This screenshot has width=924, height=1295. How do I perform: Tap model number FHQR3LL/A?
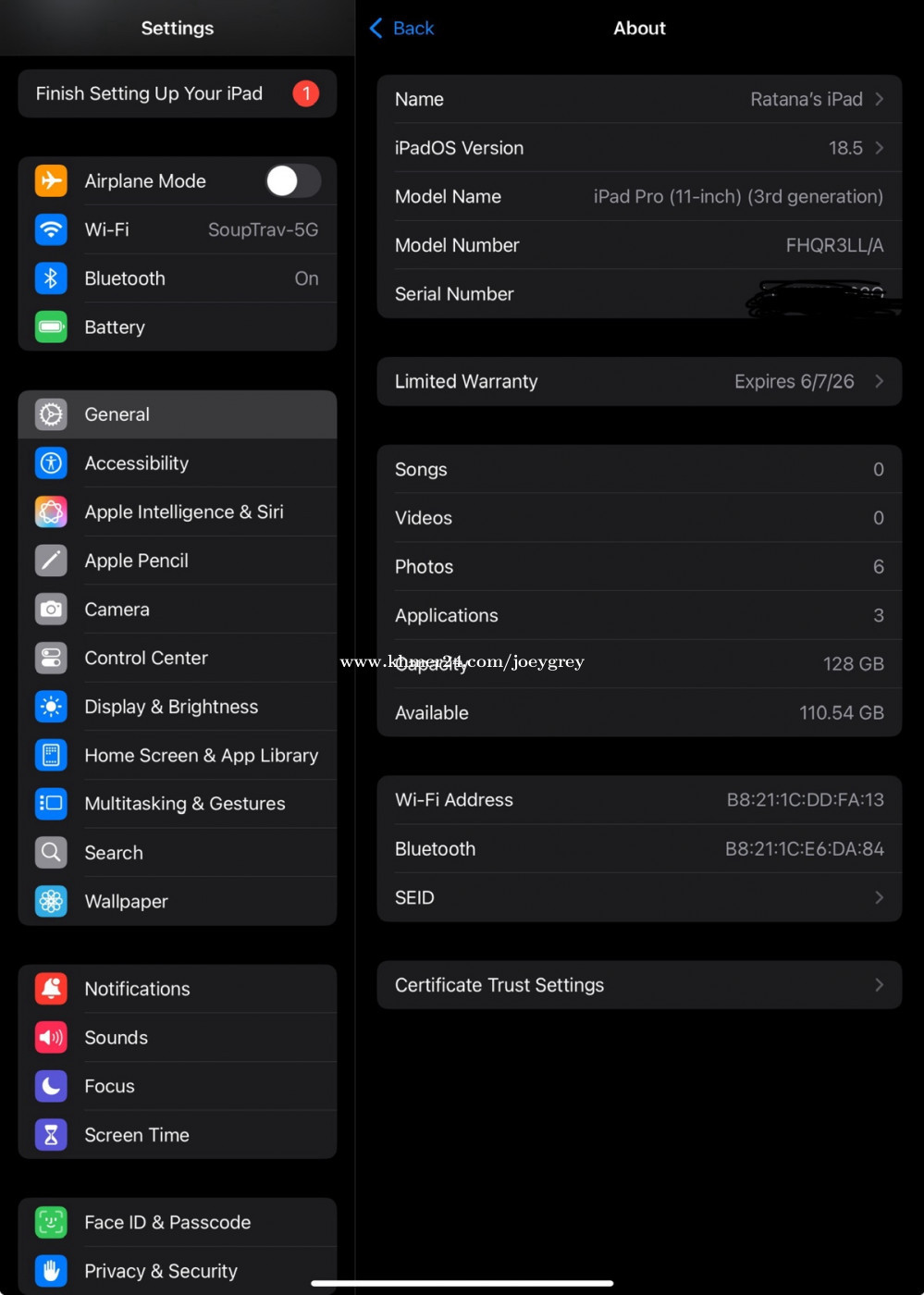[x=834, y=245]
